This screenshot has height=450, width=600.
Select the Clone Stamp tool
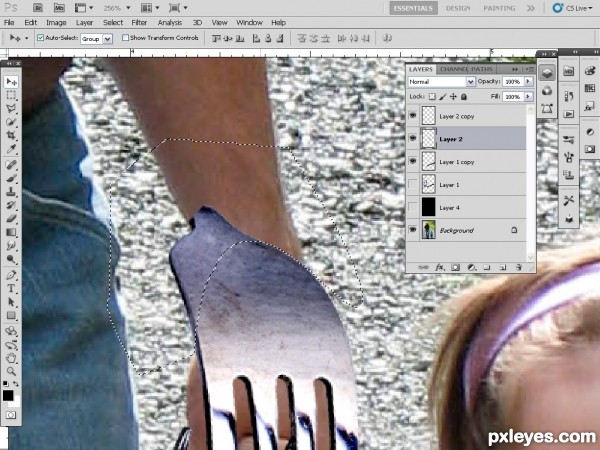11,192
